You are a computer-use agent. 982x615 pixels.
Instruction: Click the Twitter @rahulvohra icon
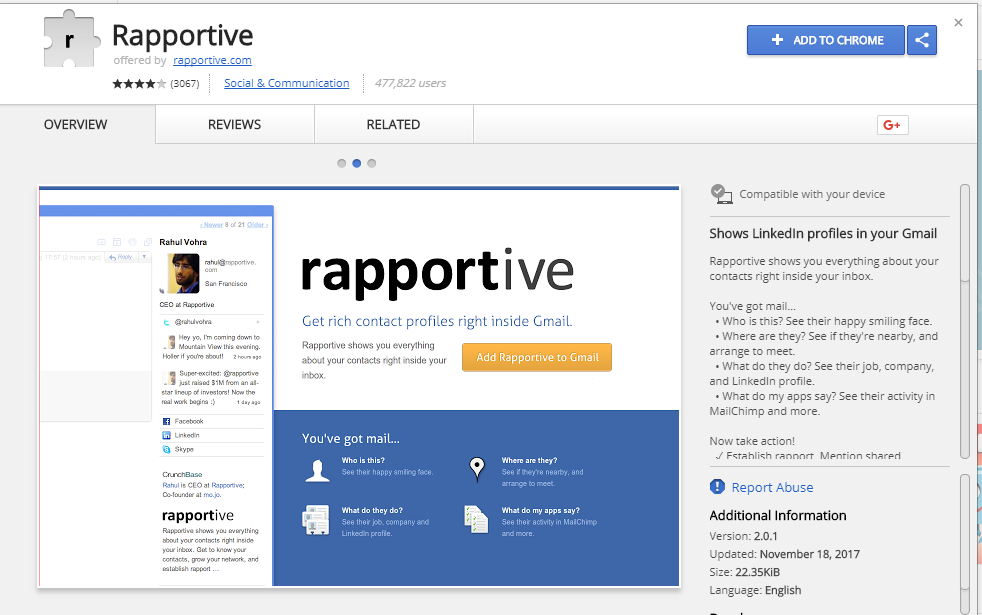click(167, 322)
